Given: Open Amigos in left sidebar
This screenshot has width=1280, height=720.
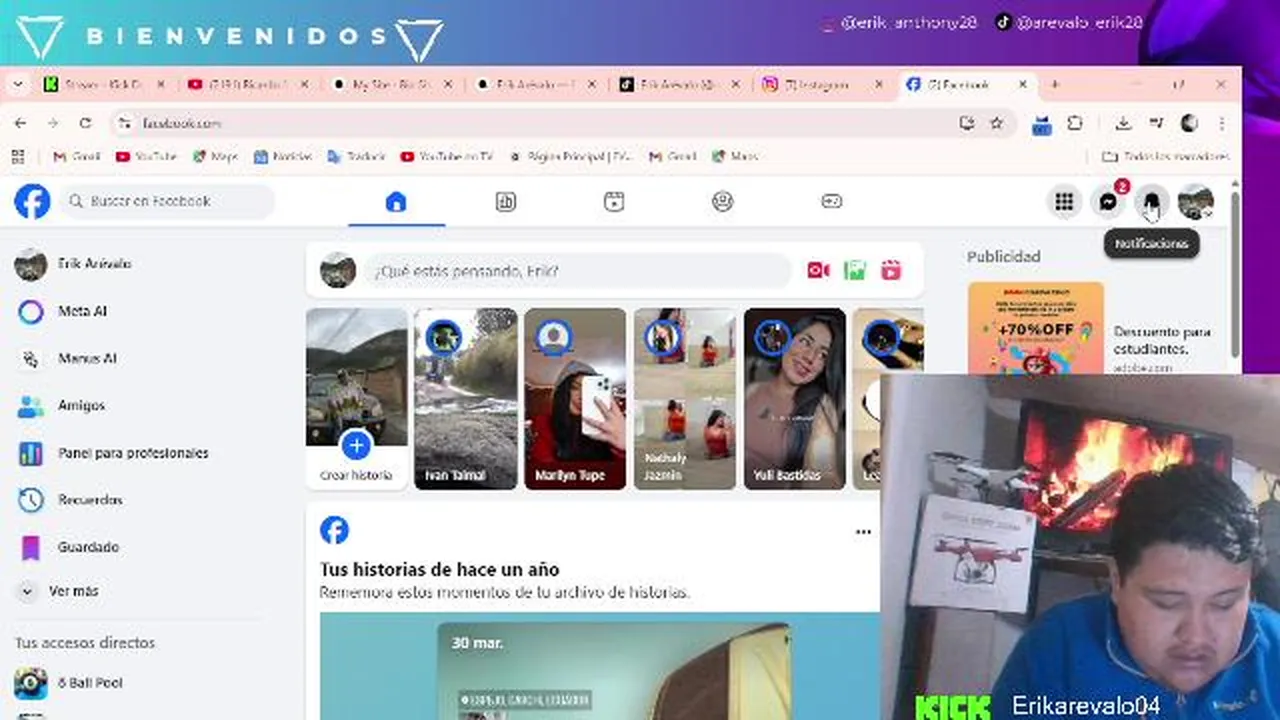Looking at the screenshot, I should point(150,406).
